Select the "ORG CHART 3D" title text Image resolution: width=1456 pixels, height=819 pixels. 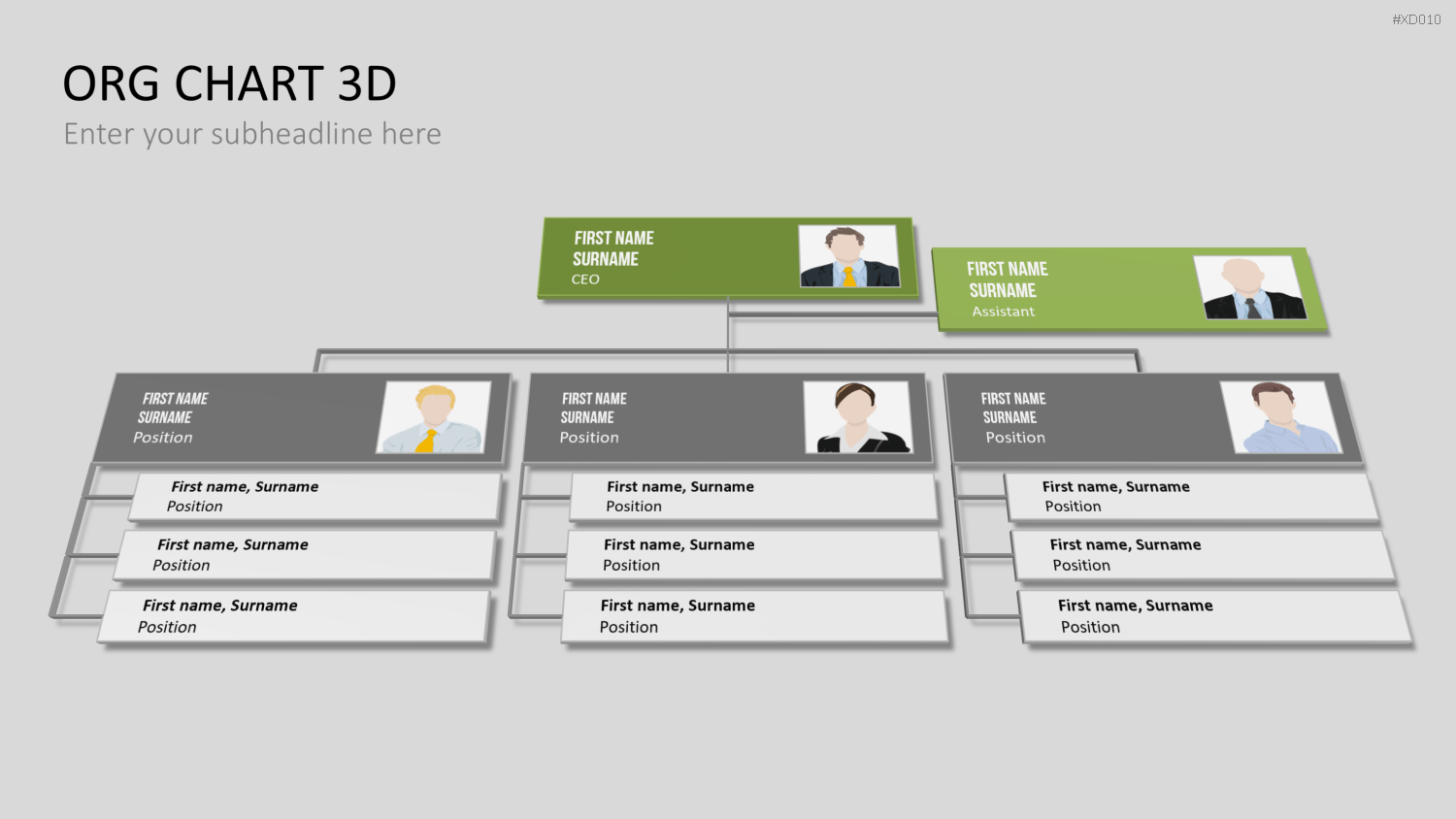pos(230,83)
